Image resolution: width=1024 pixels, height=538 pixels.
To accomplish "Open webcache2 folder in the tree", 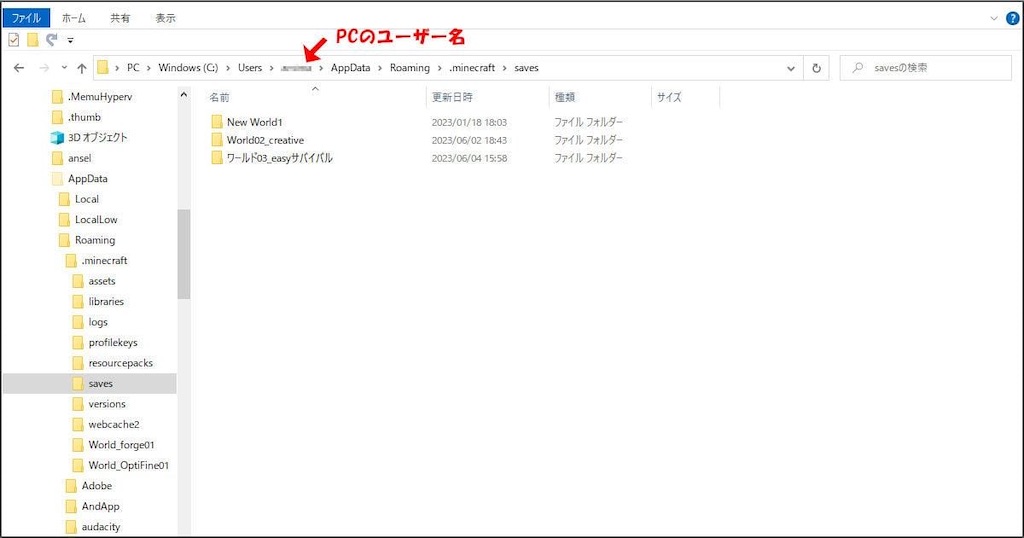I will point(114,424).
